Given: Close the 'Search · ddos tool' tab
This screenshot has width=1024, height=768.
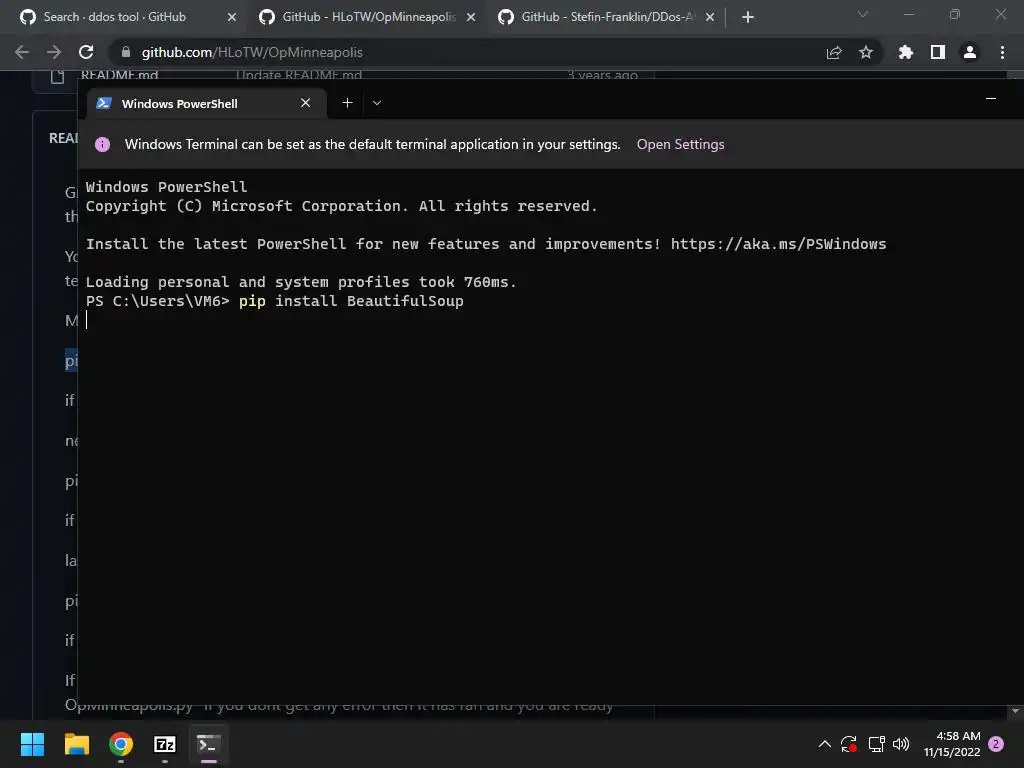Looking at the screenshot, I should (x=232, y=17).
